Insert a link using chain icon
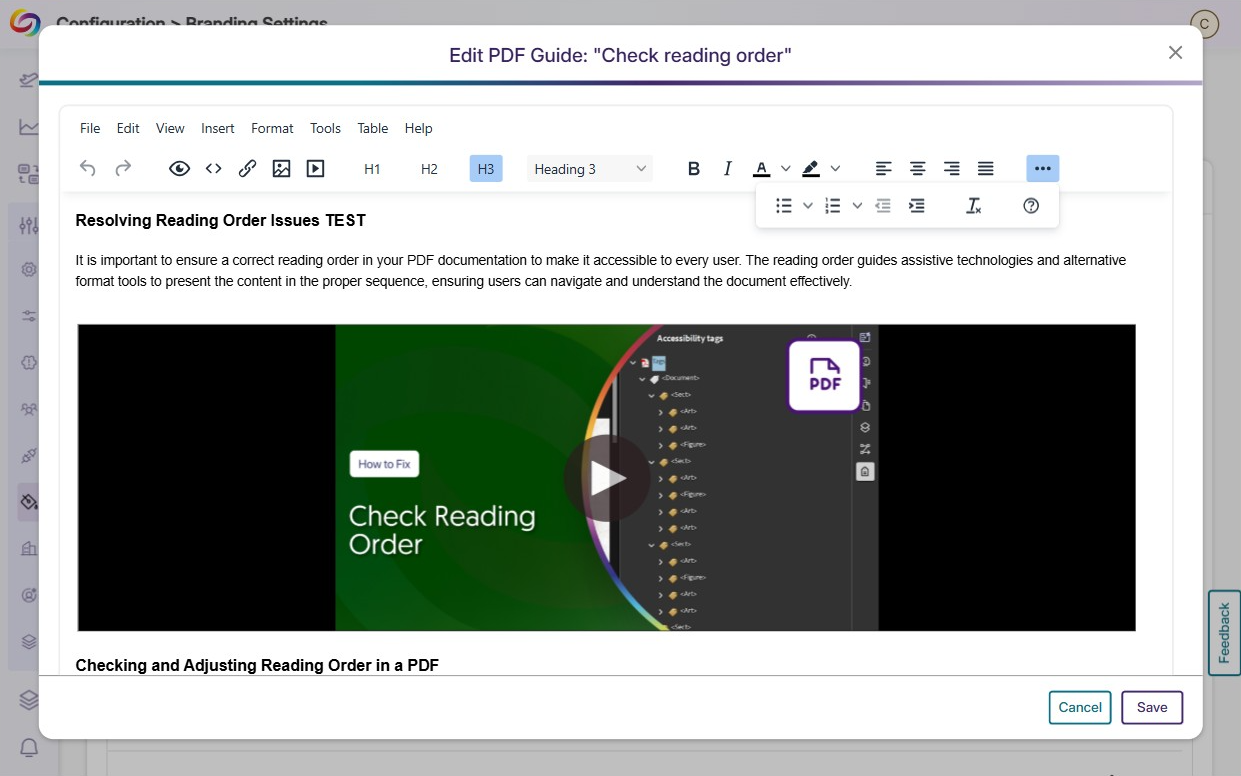1241x776 pixels. pyautogui.click(x=247, y=169)
